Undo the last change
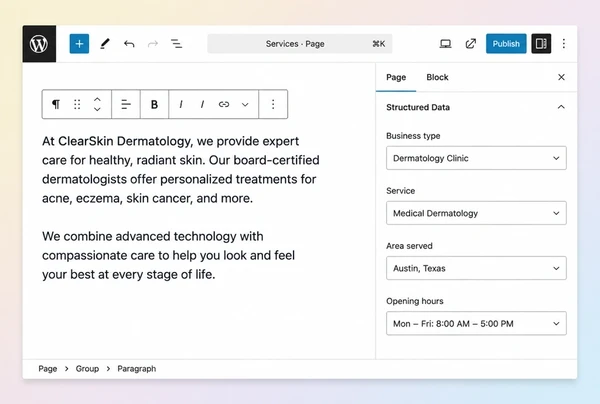The width and height of the screenshot is (600, 404). 129,44
